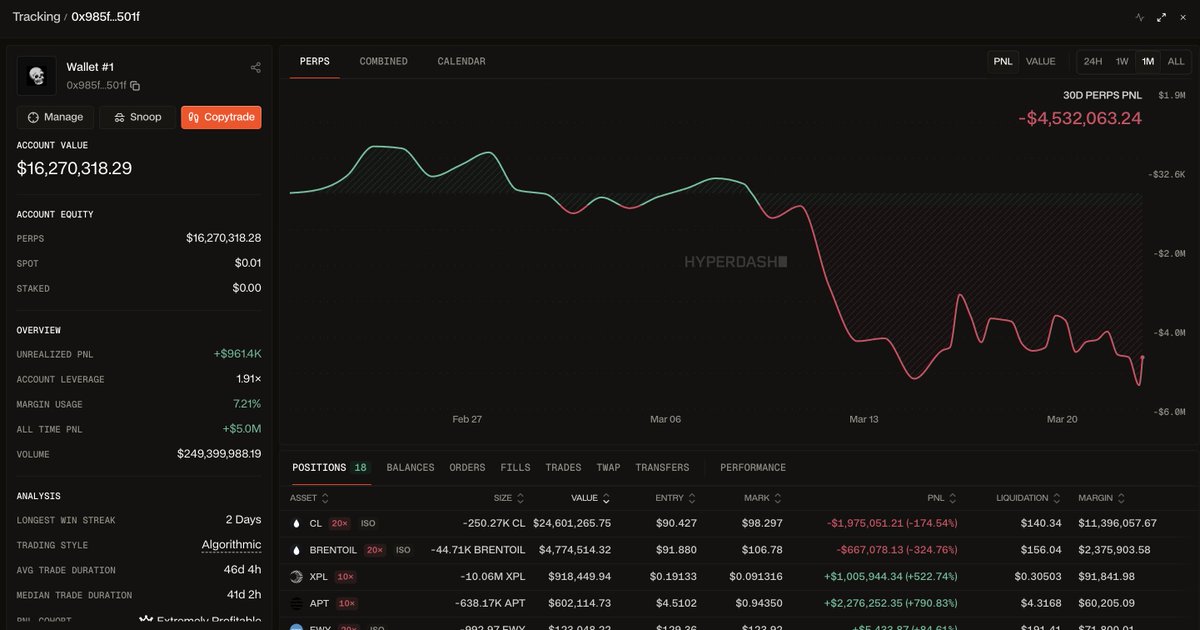The image size is (1200, 630).
Task: Switch the chart to VALUE mode
Action: click(1041, 61)
